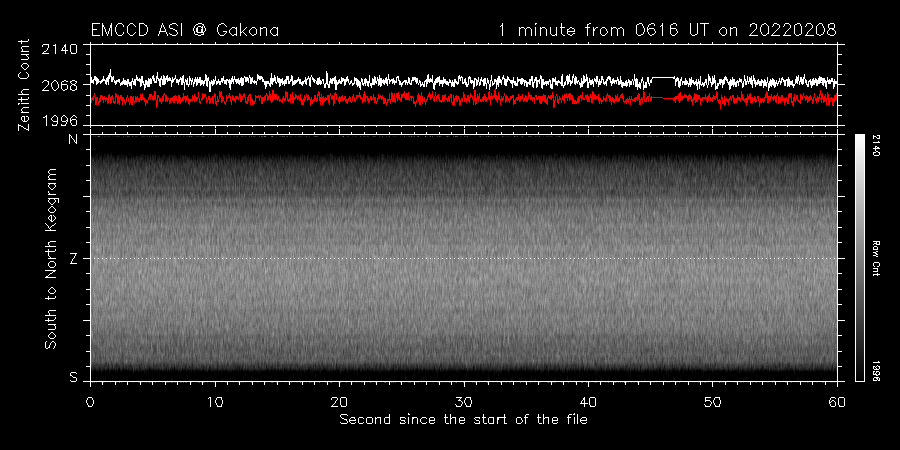Click the 0 second tick label
The image size is (900, 450).
click(90, 402)
